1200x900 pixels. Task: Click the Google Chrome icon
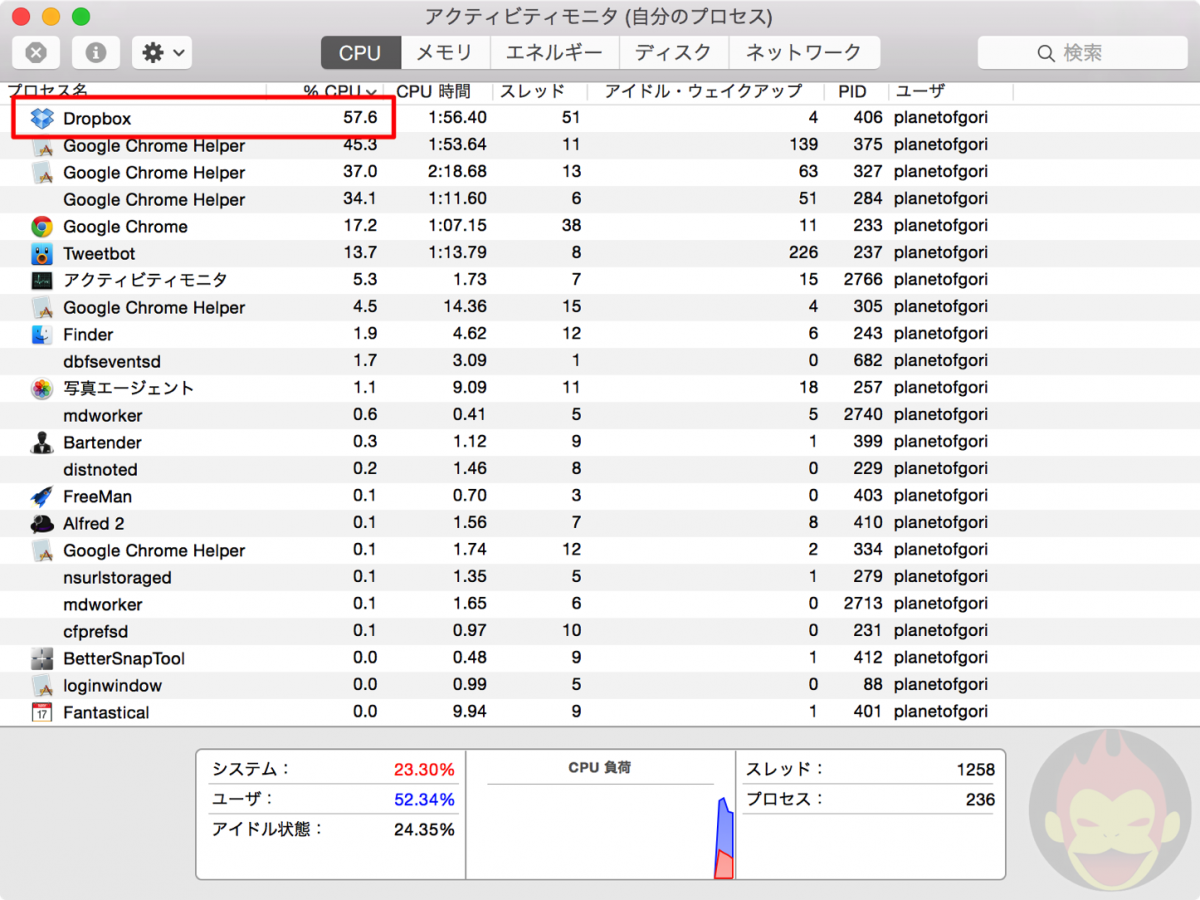coord(41,226)
